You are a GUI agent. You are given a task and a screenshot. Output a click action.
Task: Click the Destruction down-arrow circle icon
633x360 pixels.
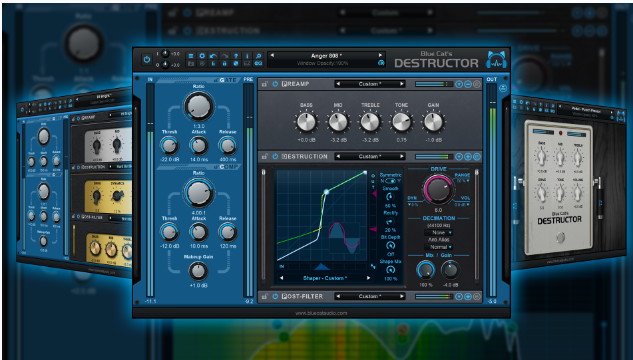(459, 156)
